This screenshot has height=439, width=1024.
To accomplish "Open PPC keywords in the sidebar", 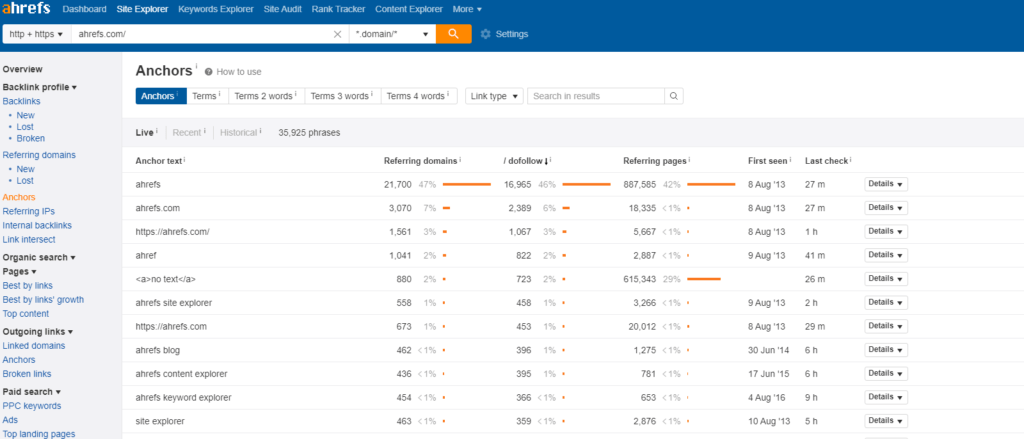I will [32, 406].
